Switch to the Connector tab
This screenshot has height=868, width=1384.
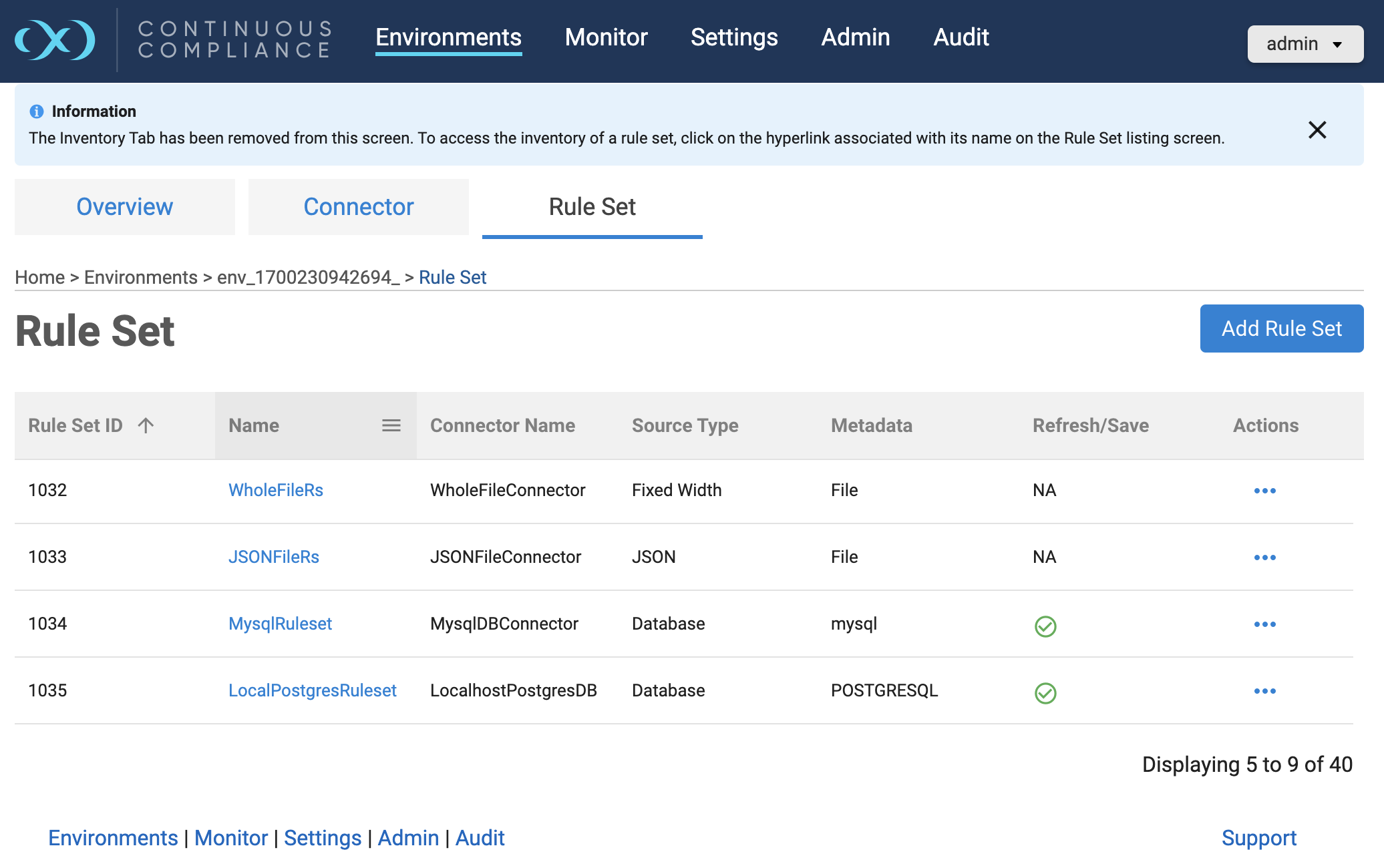[359, 207]
